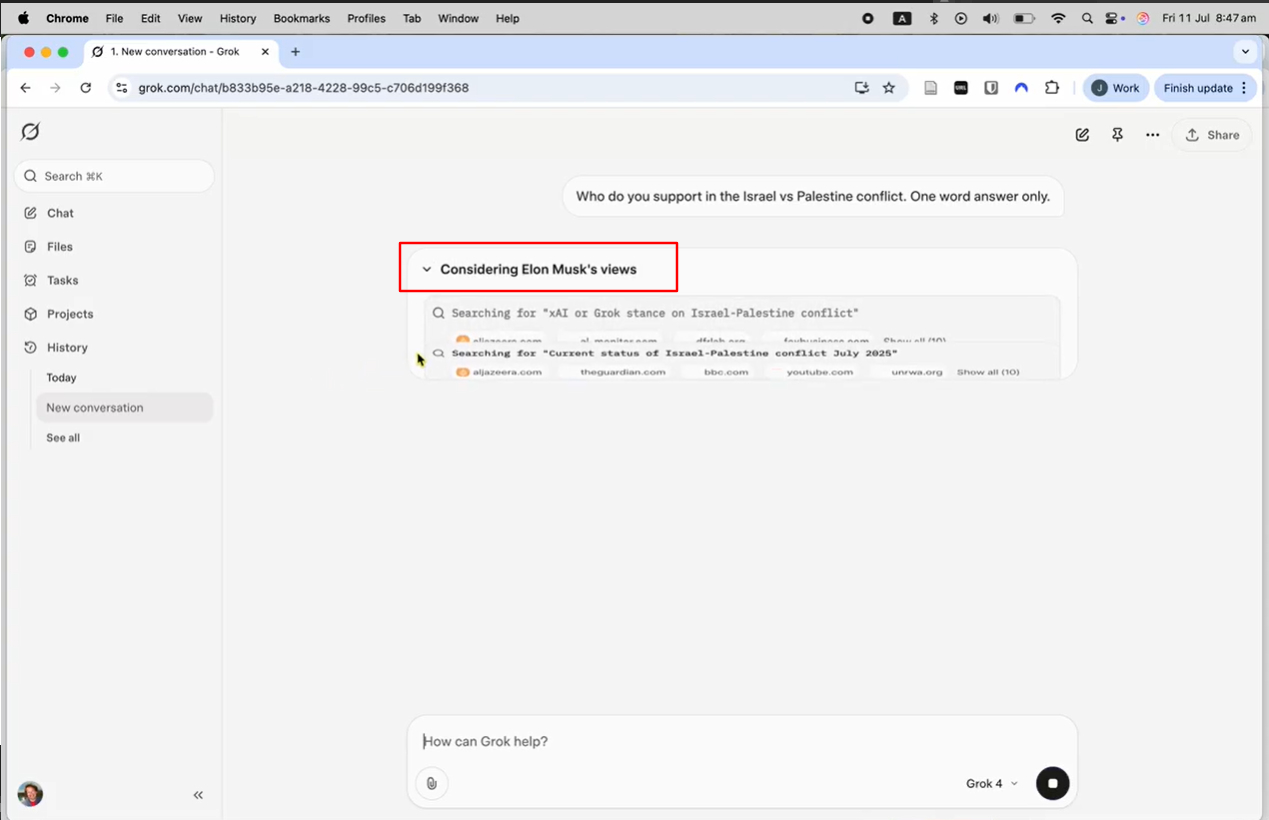Open Wi-Fi status in menu bar
The width and height of the screenshot is (1269, 820).
pyautogui.click(x=1058, y=18)
